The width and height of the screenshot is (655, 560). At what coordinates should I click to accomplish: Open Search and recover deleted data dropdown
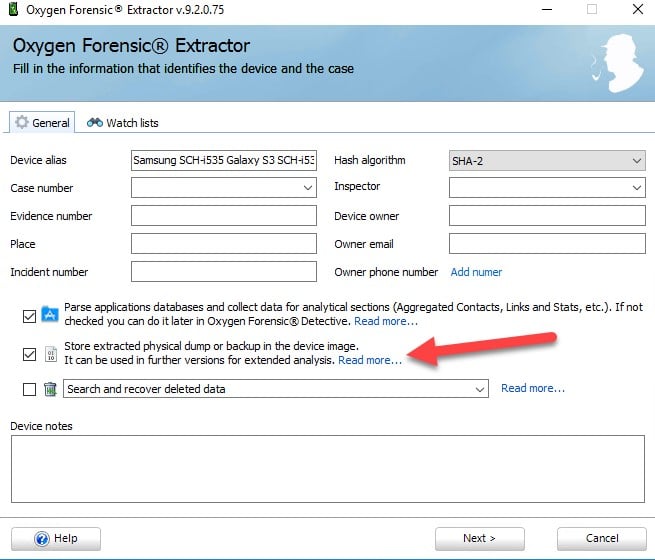click(x=276, y=389)
